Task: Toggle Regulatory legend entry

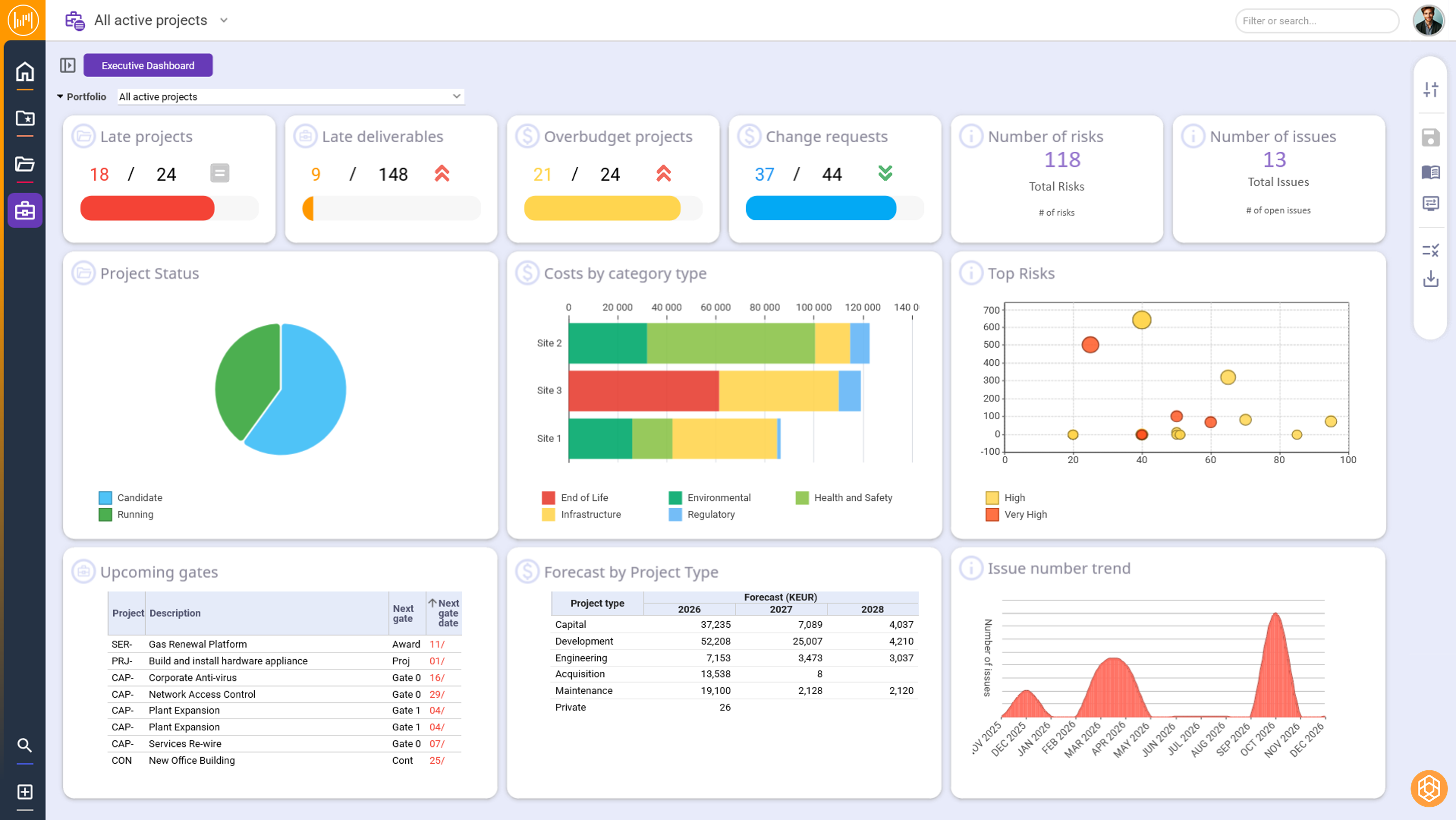Action: coord(702,515)
